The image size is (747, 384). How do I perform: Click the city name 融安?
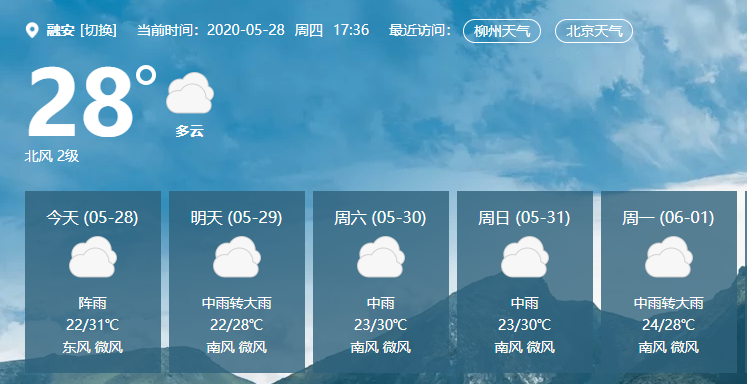61,30
